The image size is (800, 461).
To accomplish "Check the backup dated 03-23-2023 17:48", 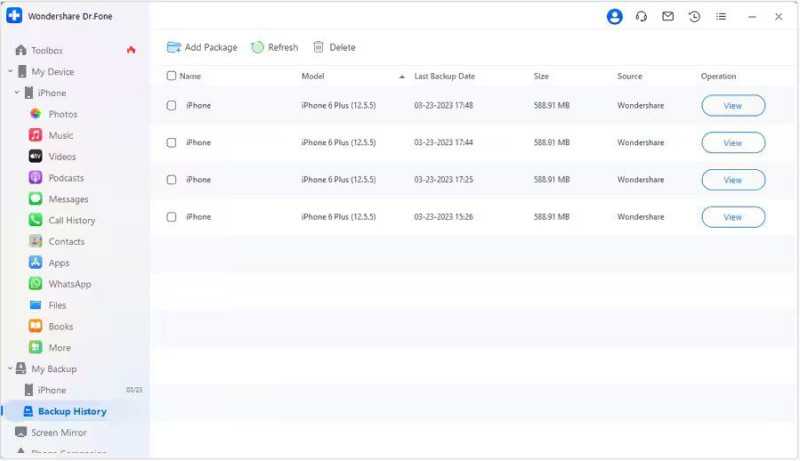I will tap(171, 106).
